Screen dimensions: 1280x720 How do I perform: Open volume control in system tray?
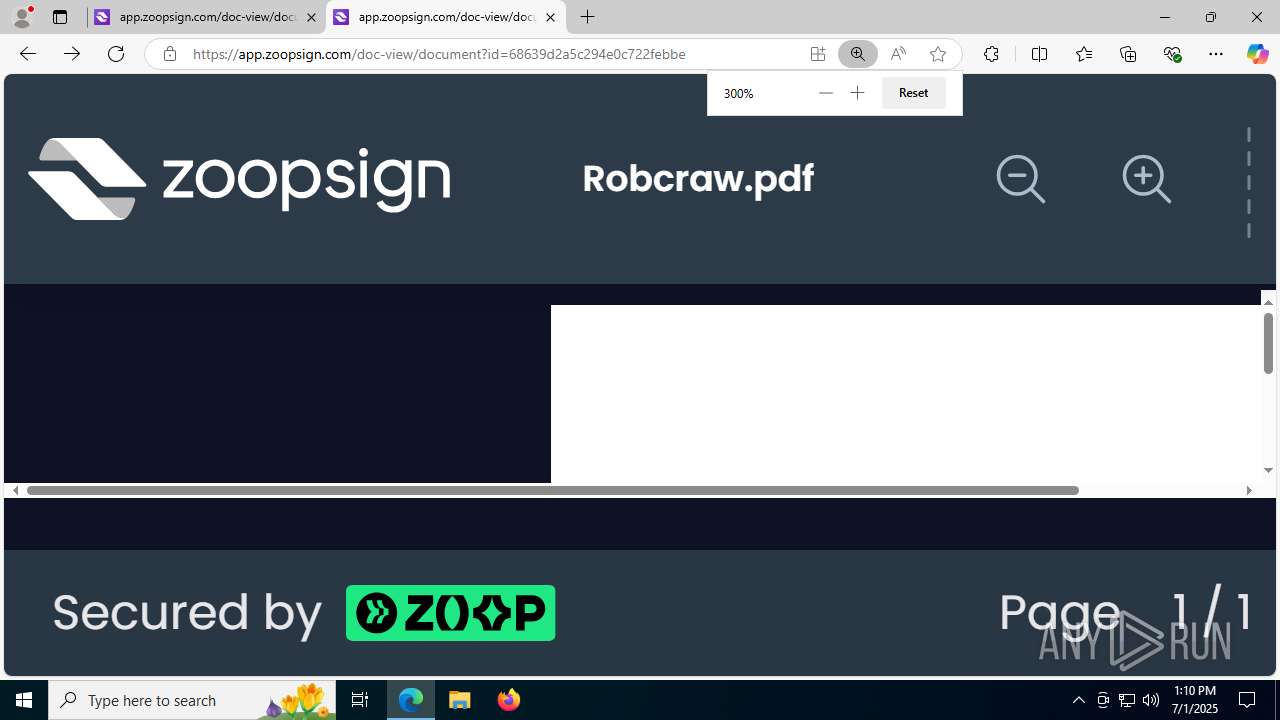1151,700
